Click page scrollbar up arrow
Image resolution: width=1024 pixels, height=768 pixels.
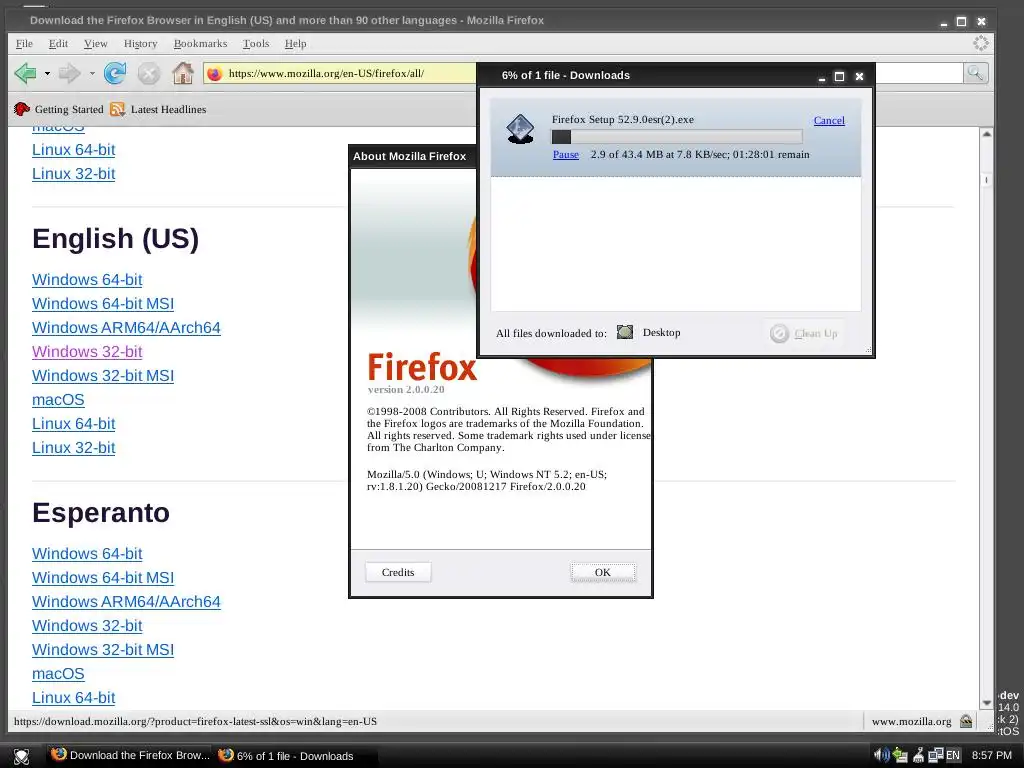pyautogui.click(x=987, y=134)
